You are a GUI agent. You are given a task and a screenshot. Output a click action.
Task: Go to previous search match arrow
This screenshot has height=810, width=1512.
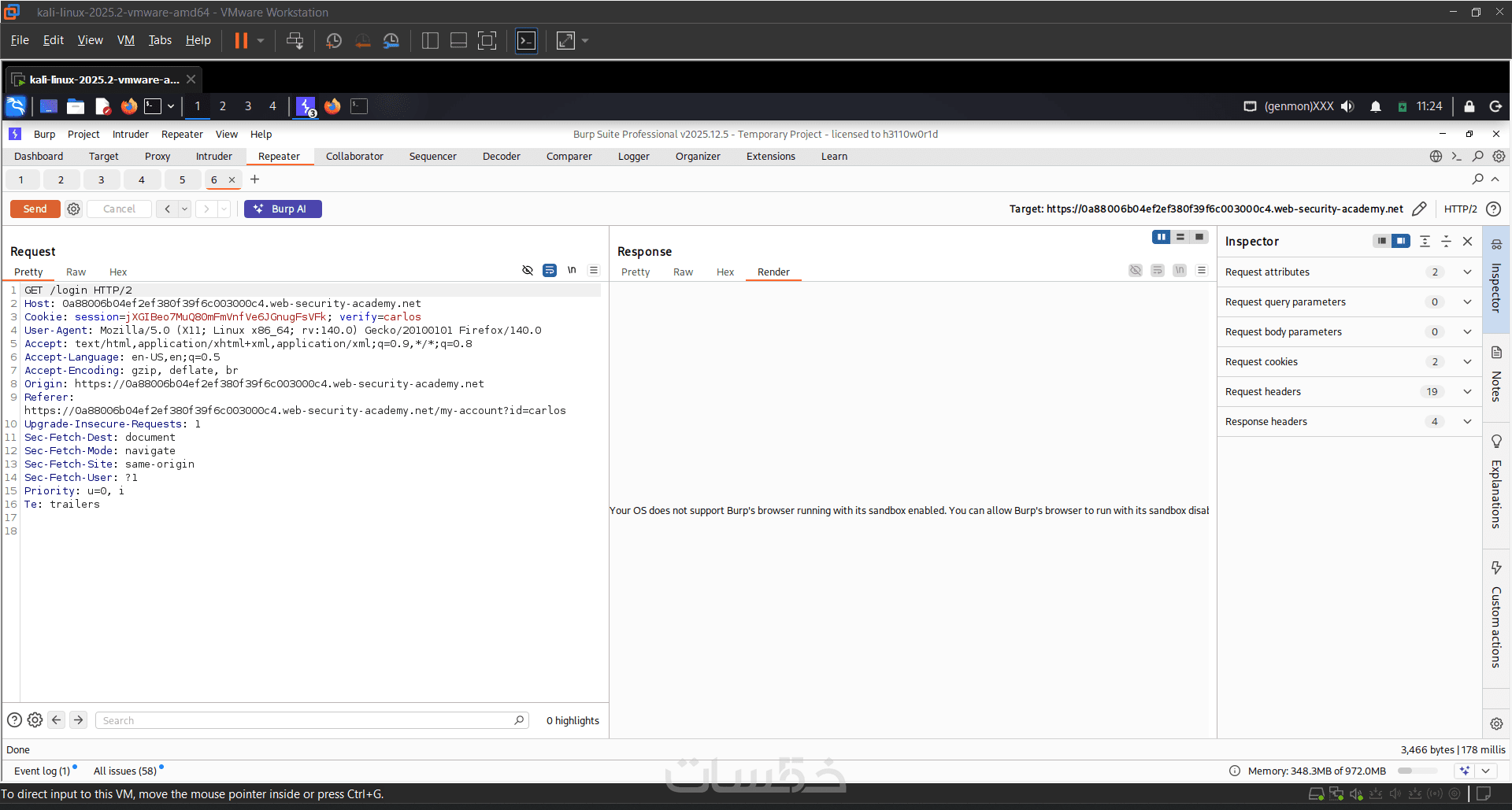[57, 719]
